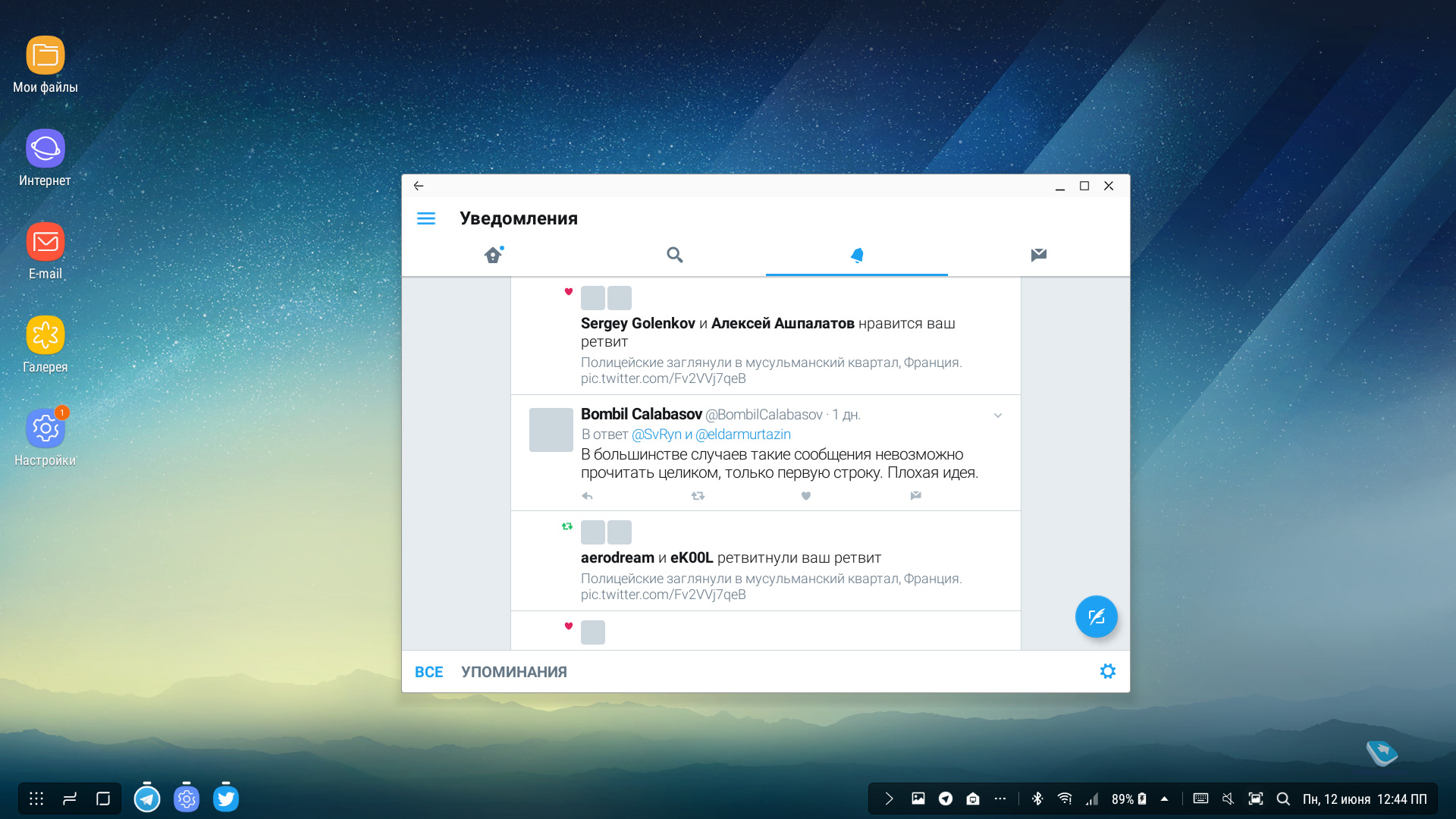
Task: Like Bombil Calabasov's tweet
Action: click(806, 496)
